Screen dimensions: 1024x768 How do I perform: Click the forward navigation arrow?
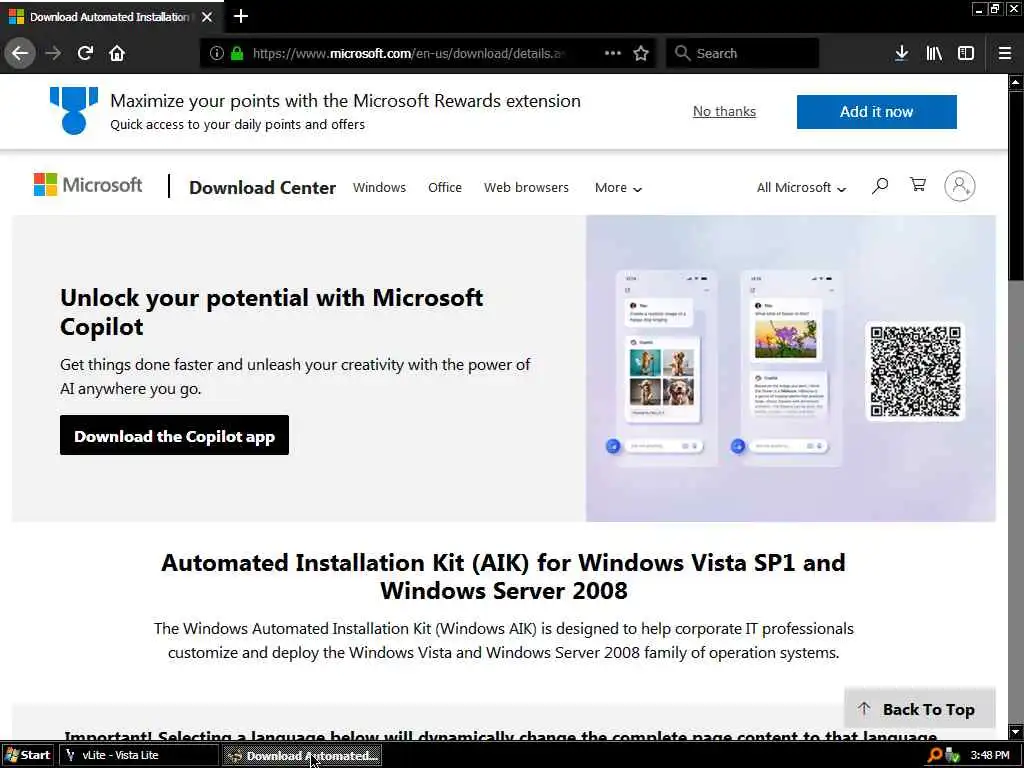point(53,53)
